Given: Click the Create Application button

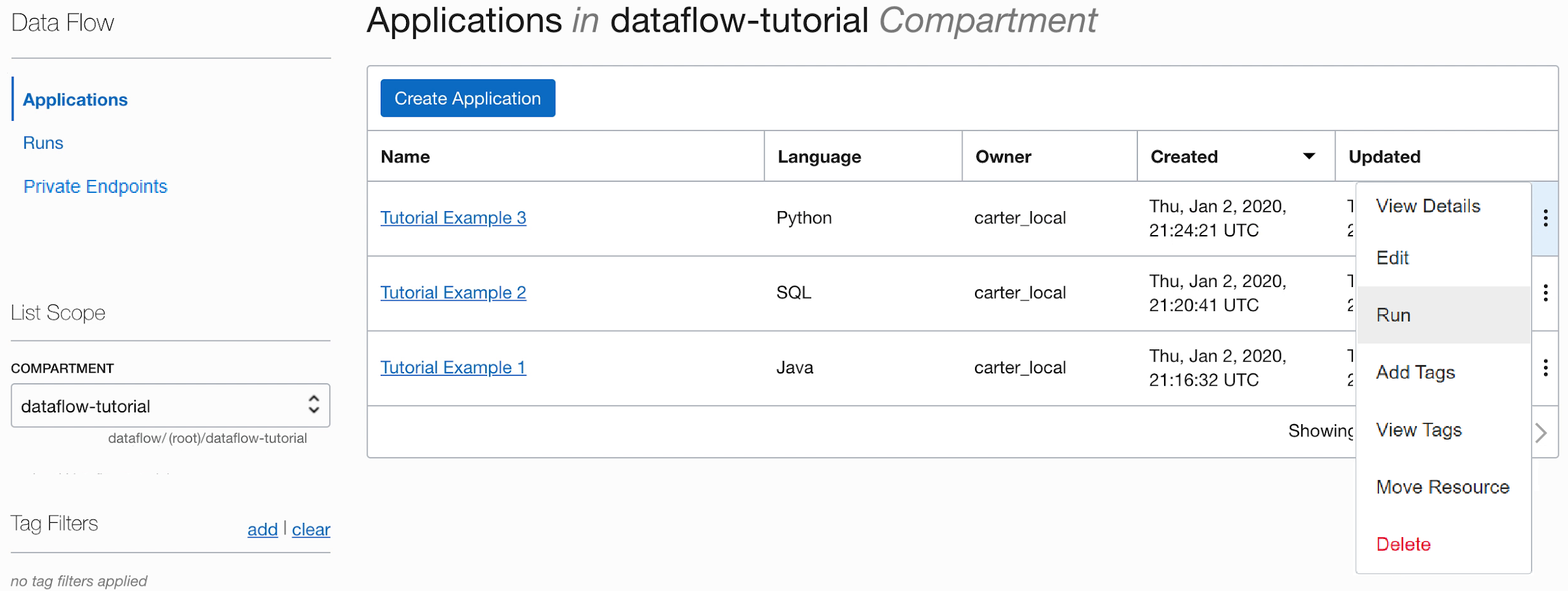Looking at the screenshot, I should coord(467,98).
